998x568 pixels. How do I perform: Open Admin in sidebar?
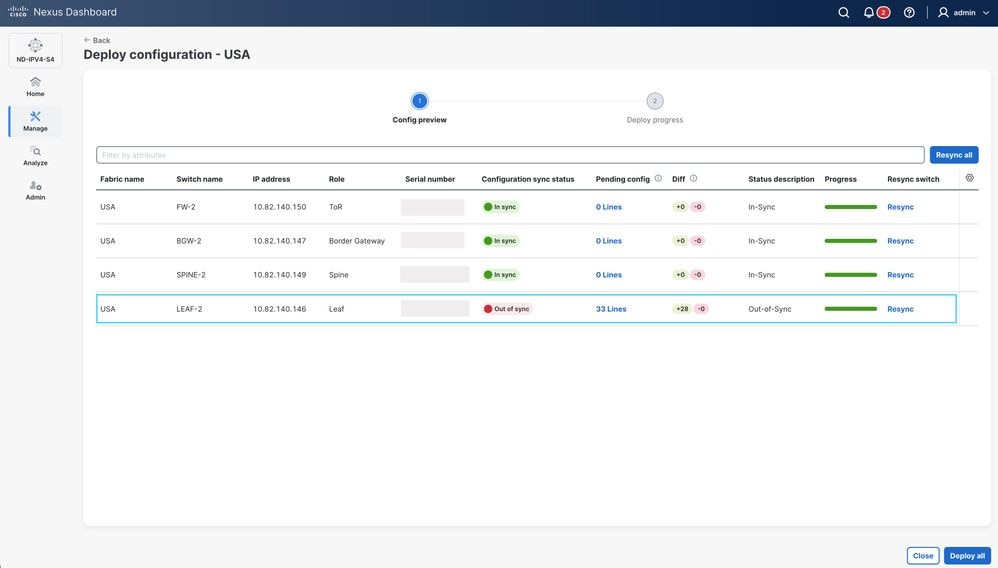pyautogui.click(x=36, y=190)
